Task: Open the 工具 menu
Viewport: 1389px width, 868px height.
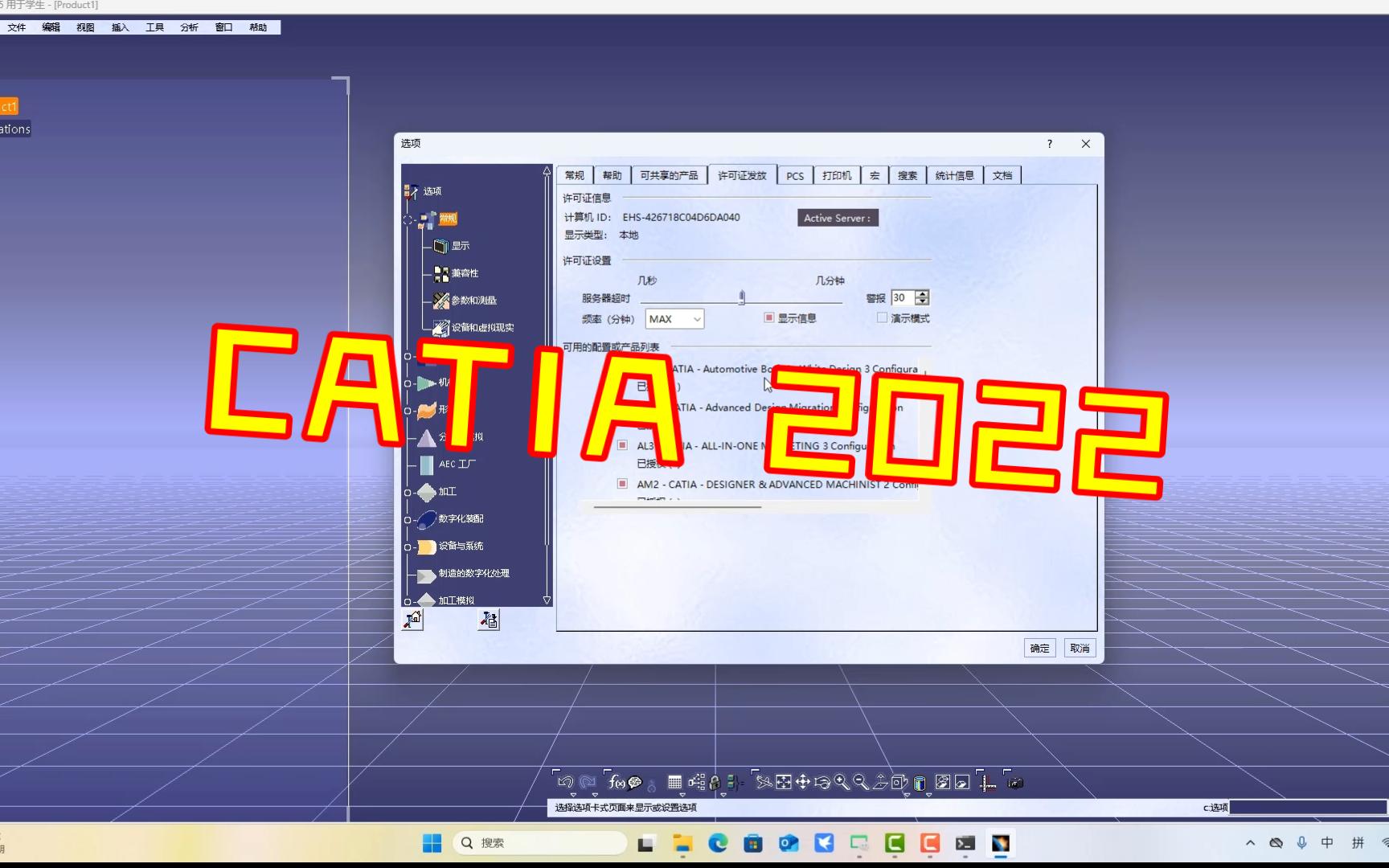Action: click(154, 27)
